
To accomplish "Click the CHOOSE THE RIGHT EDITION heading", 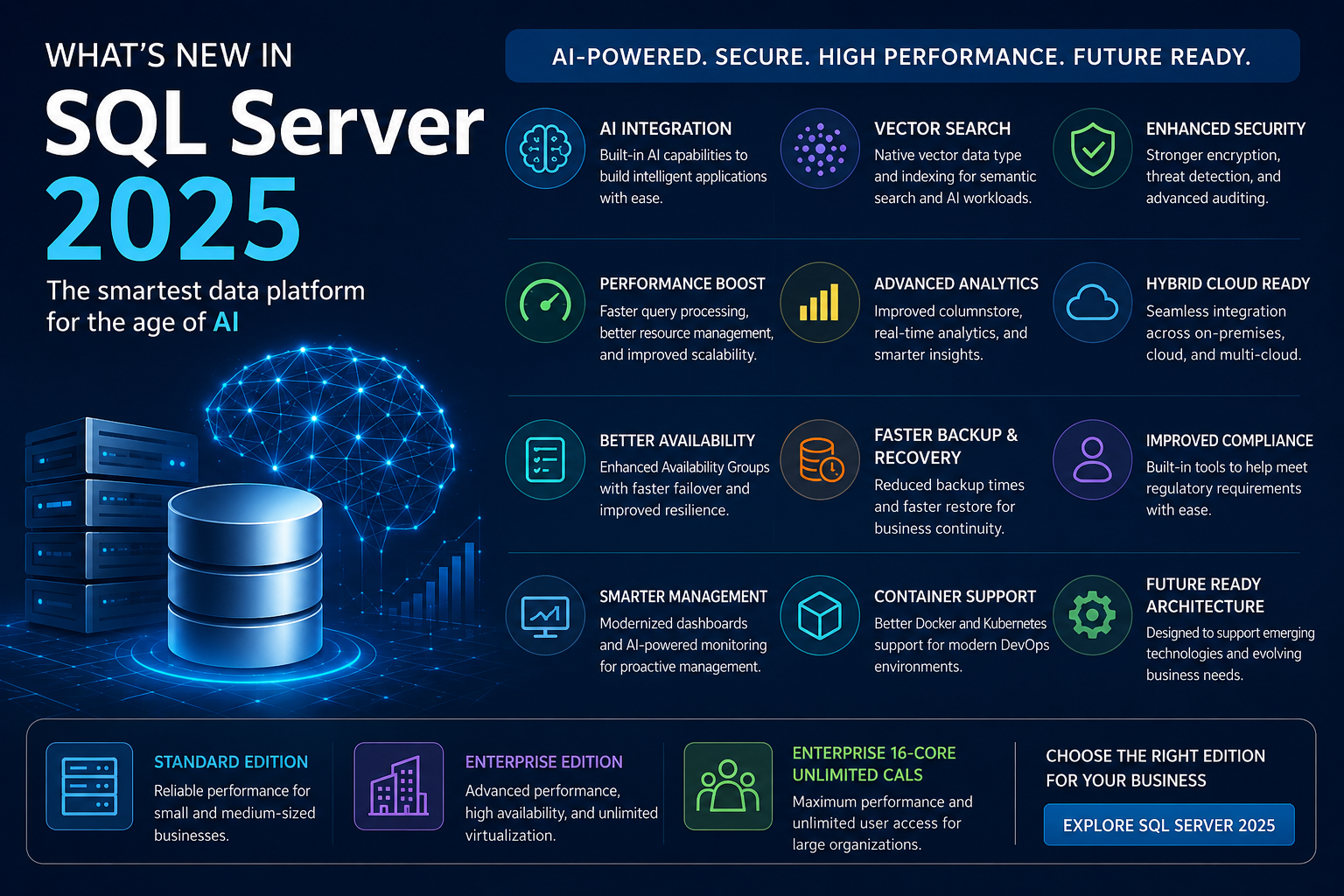I will [x=1156, y=768].
